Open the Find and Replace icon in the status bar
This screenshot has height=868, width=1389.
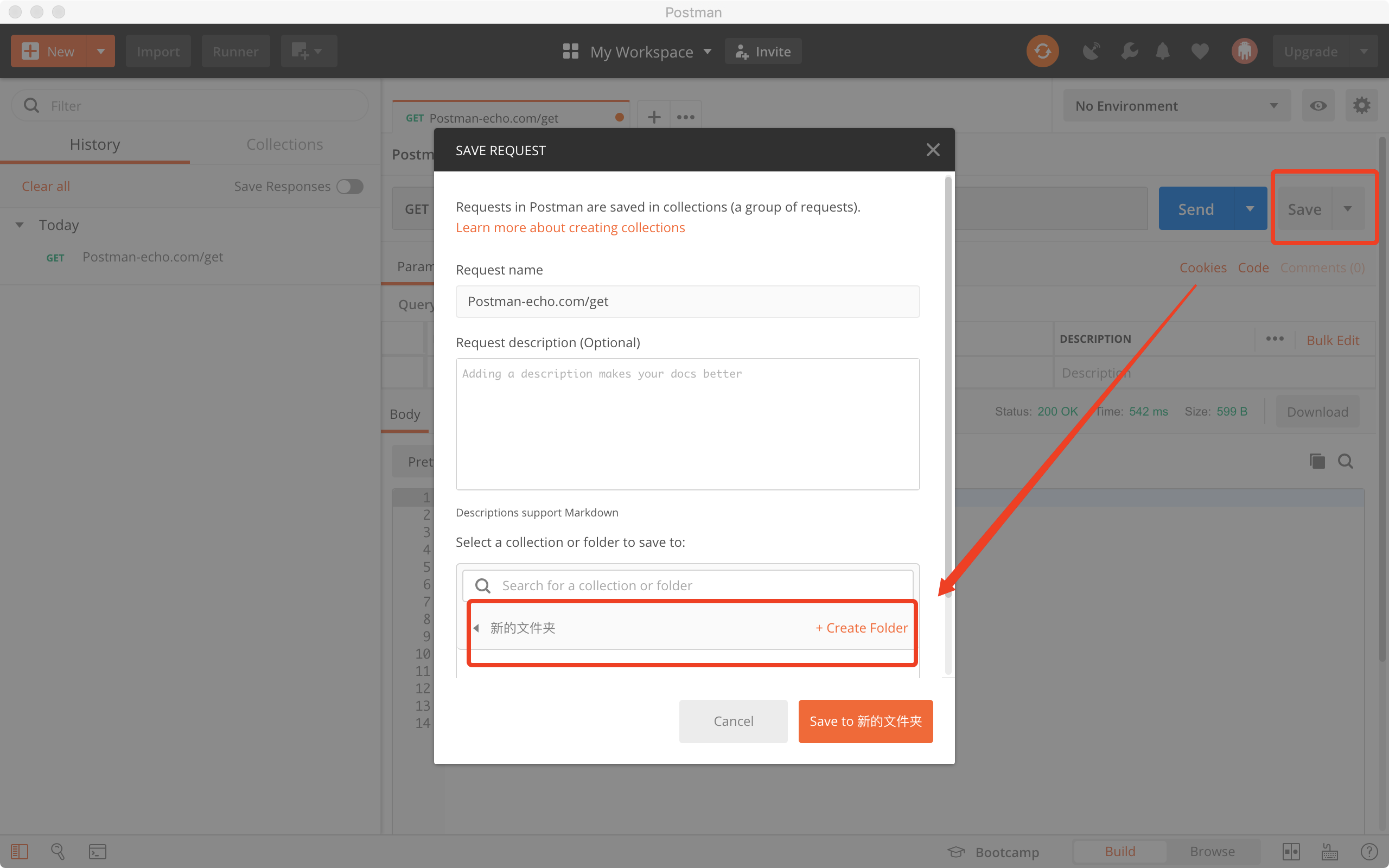(58, 851)
